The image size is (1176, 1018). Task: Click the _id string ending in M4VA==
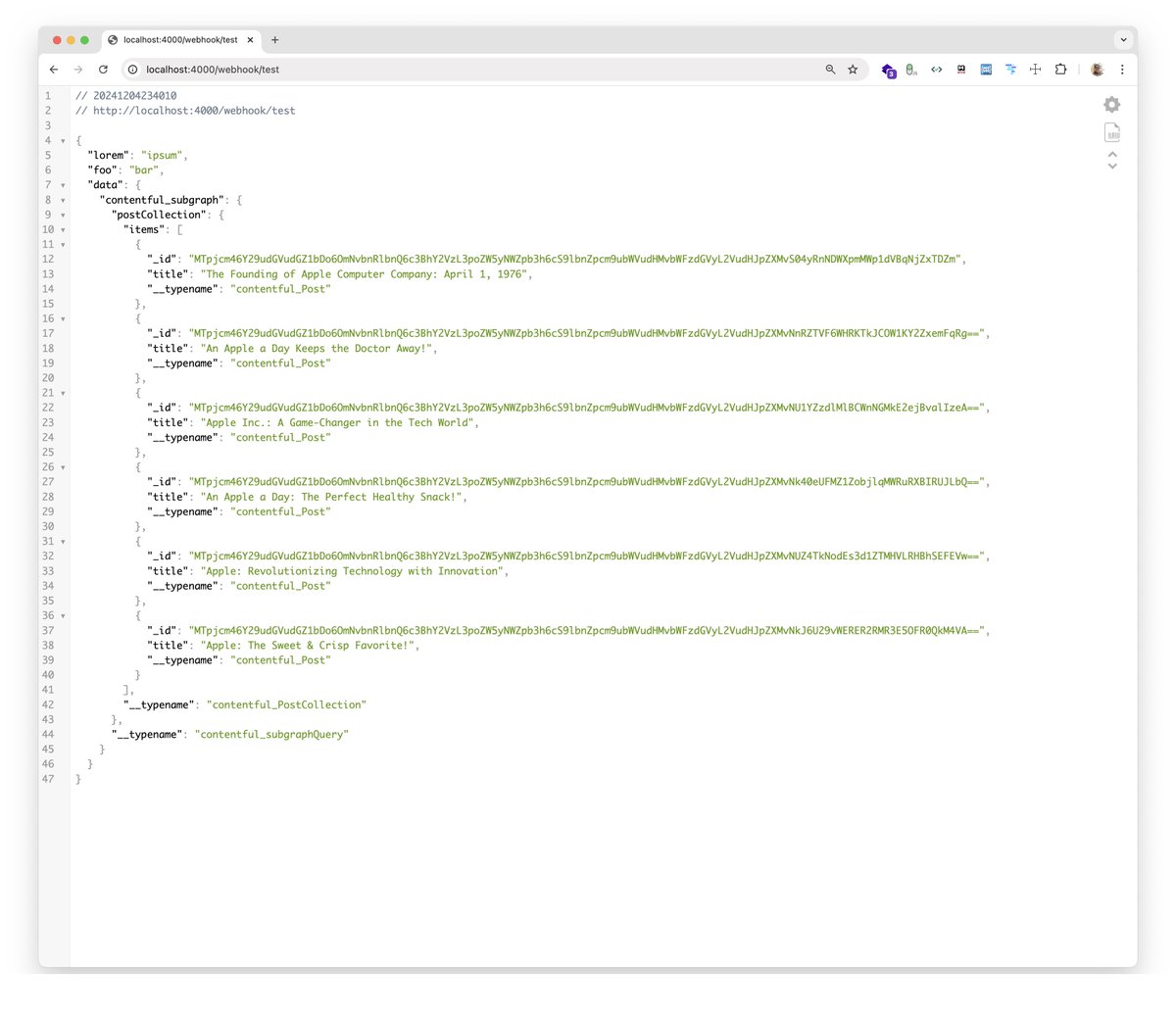(x=589, y=631)
